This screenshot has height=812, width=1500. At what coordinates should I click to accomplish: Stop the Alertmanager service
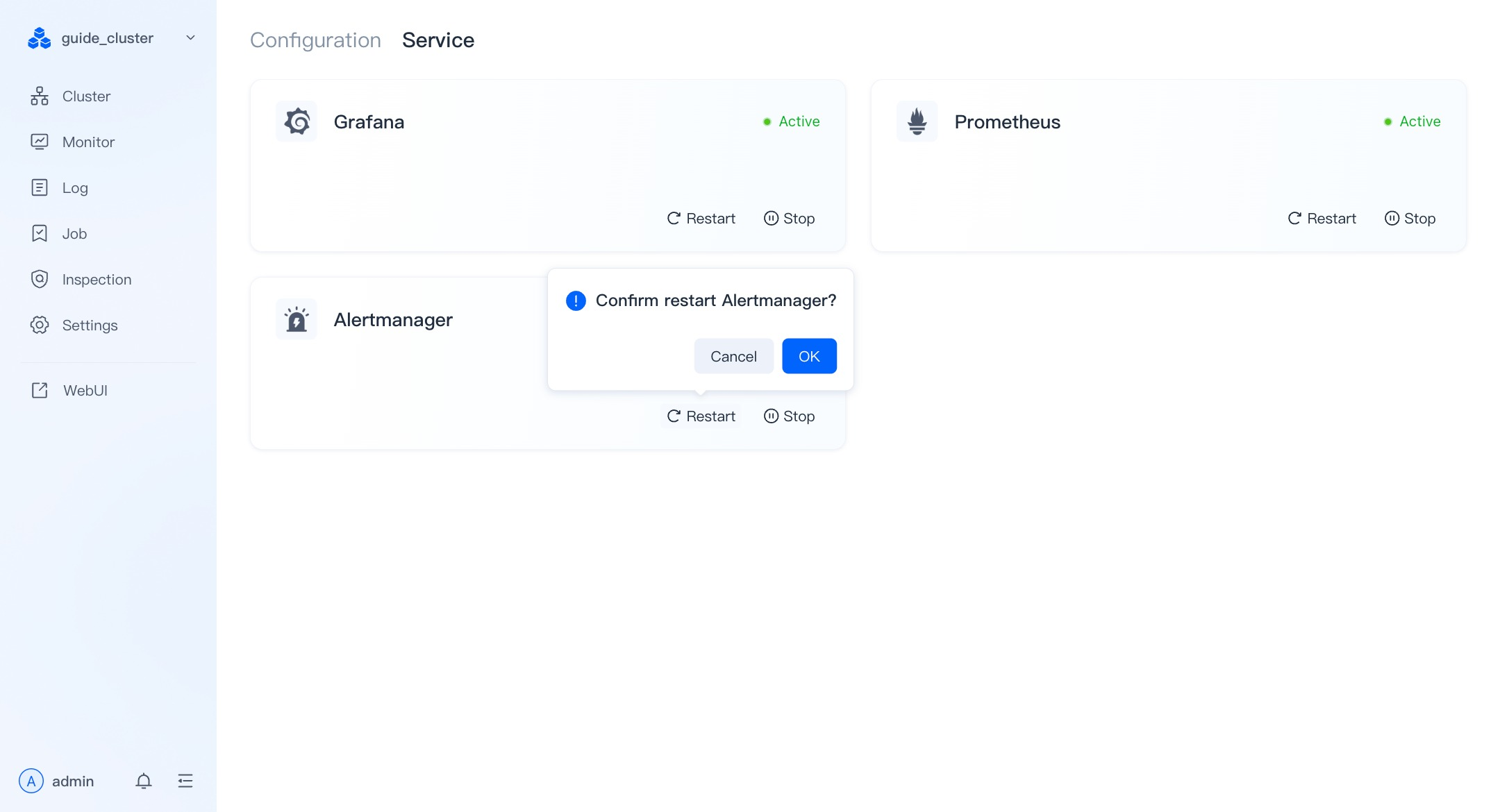point(790,416)
